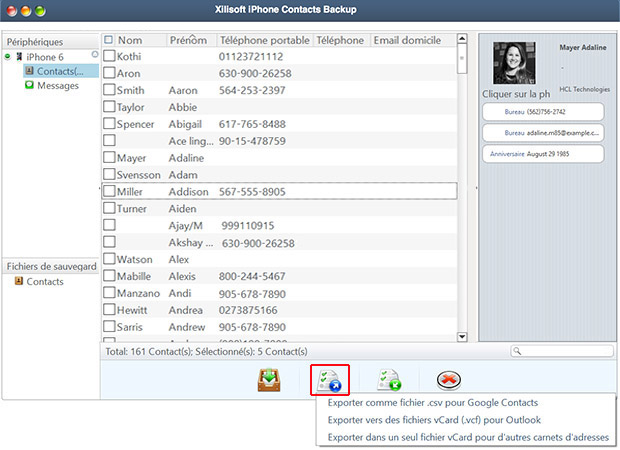Open Contacts under iPhone 6
620x450 pixels.
[60, 71]
